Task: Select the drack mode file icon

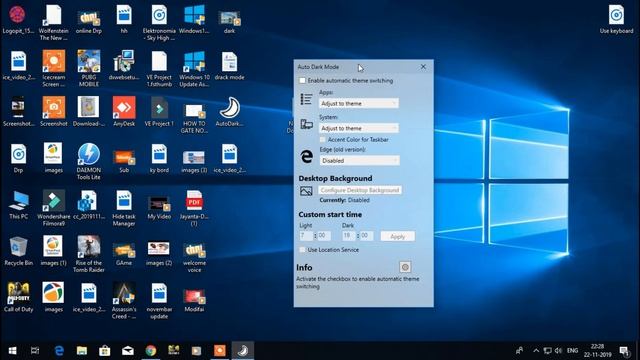Action: [x=229, y=66]
